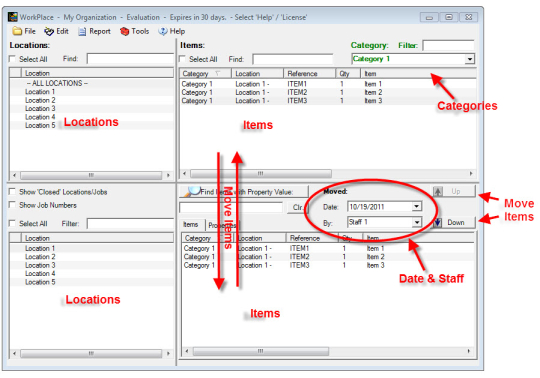Click the Down button
This screenshot has height=378, width=540.
tap(454, 223)
